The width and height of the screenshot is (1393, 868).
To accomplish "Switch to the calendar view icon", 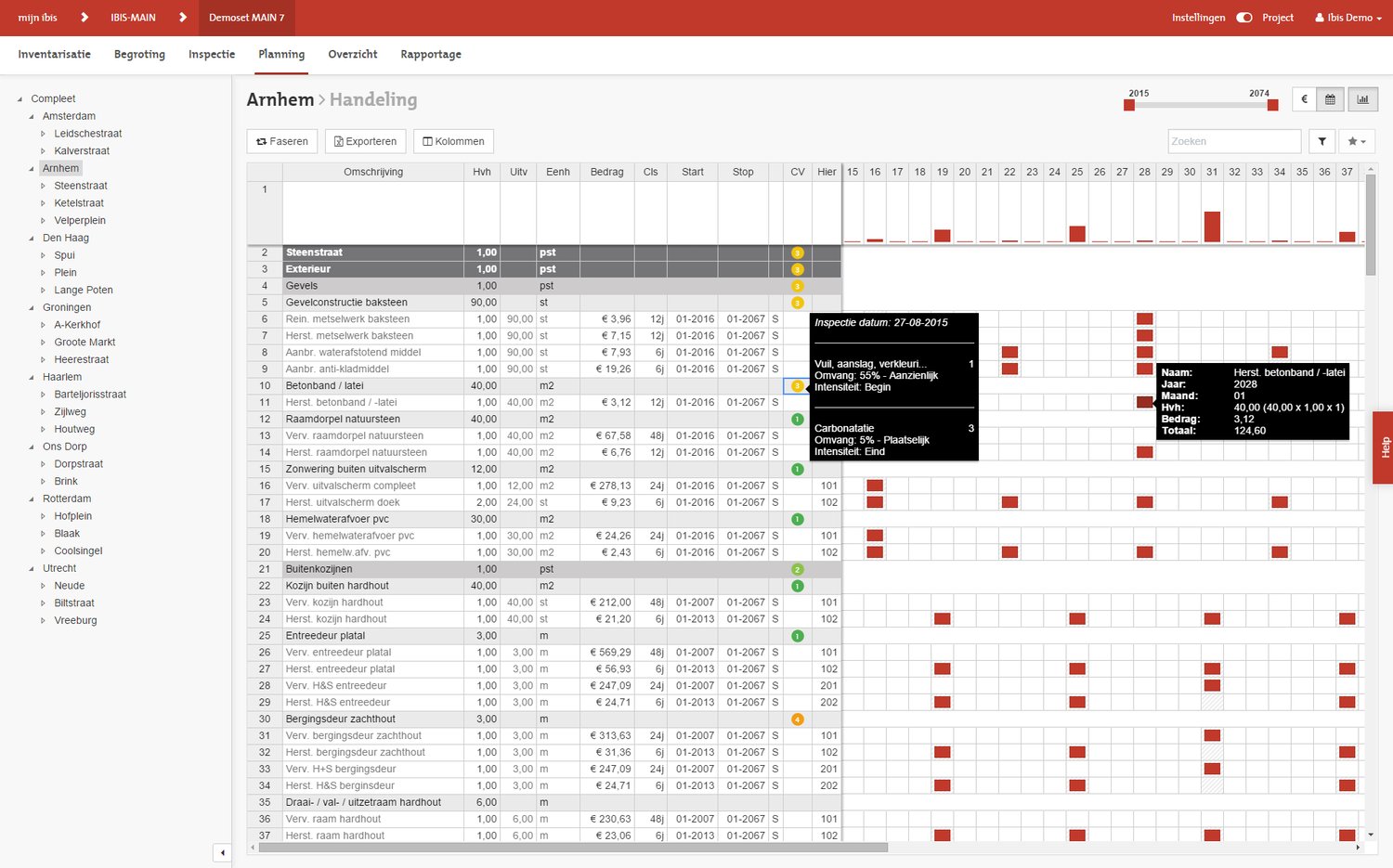I will 1330,99.
